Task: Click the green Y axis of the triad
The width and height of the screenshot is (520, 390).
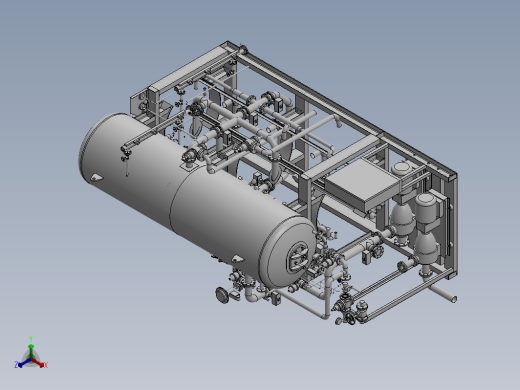Action: pyautogui.click(x=31, y=351)
